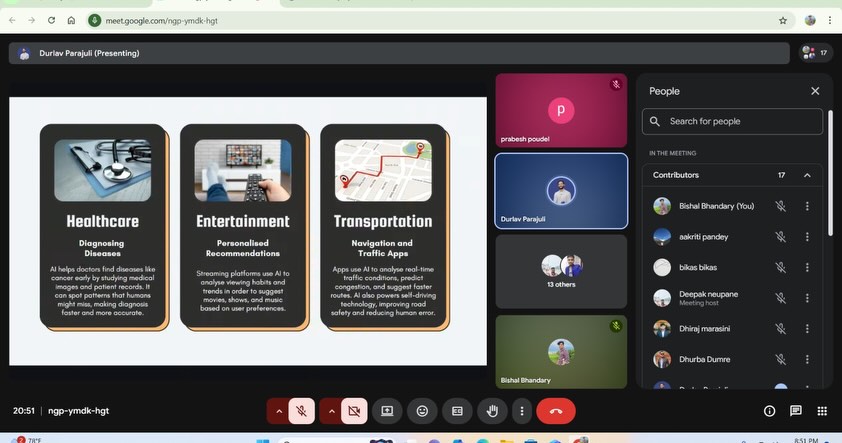Click bikas bikas avatar in list

tap(662, 267)
